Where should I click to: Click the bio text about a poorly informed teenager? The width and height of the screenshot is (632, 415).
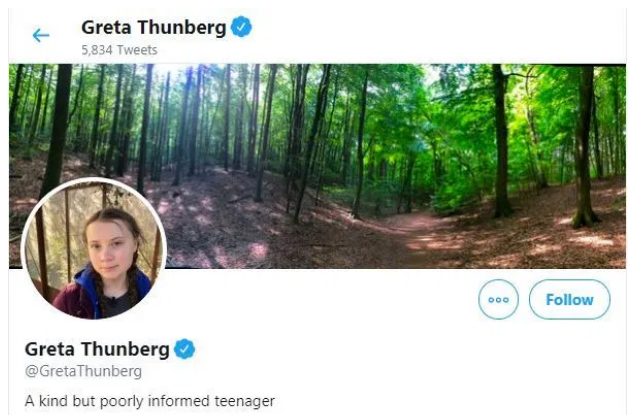(149, 401)
